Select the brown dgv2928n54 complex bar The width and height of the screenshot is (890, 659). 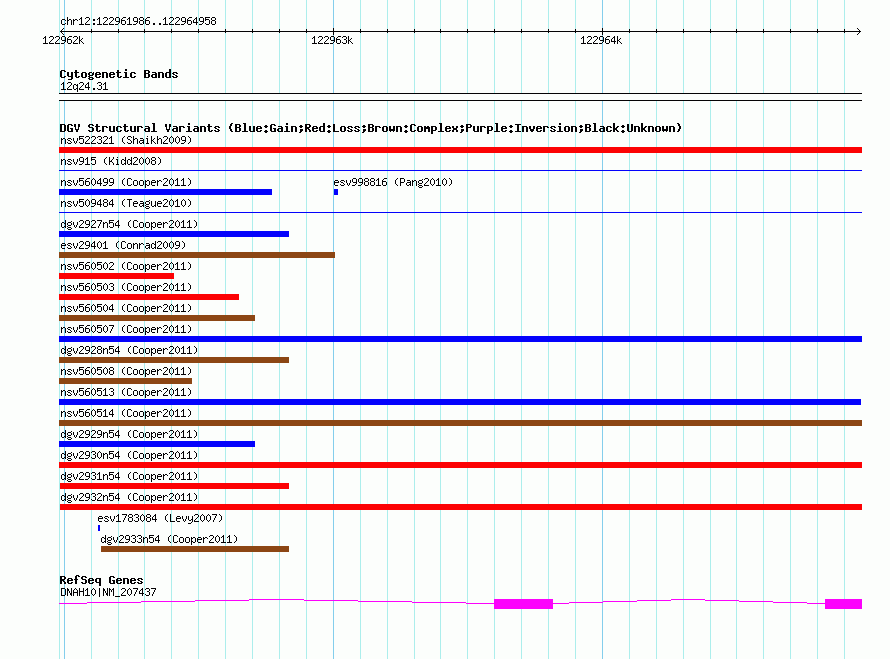(x=174, y=360)
